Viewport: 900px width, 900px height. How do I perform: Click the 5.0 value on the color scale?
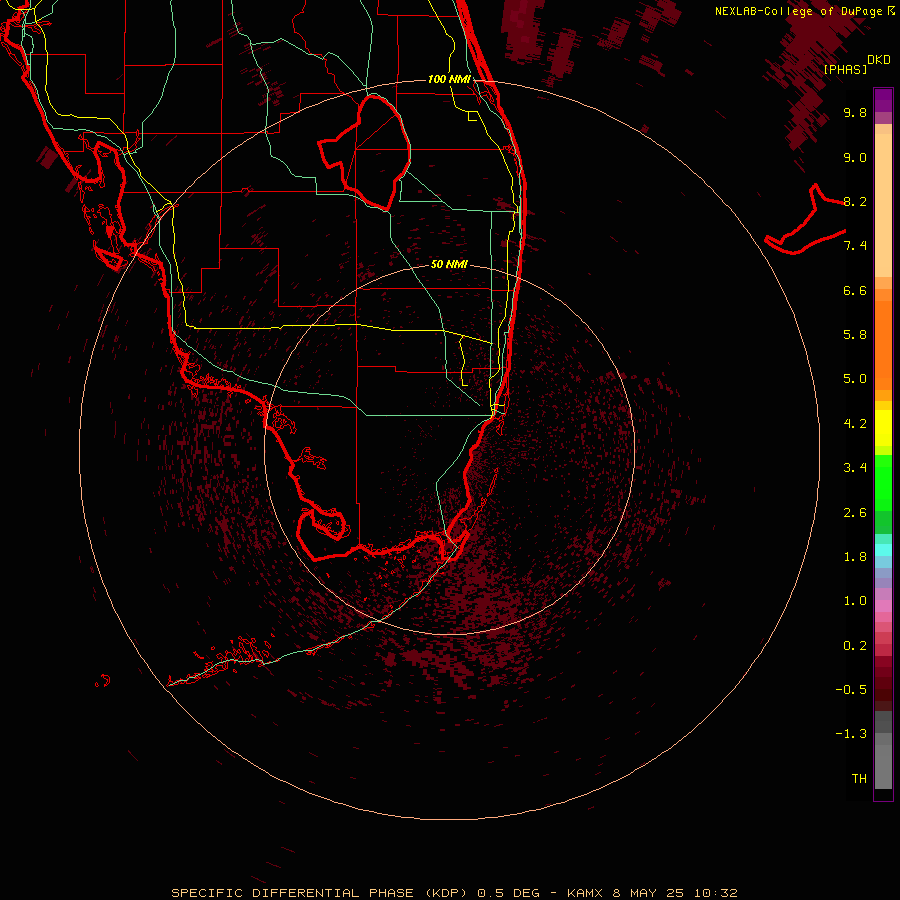(855, 379)
